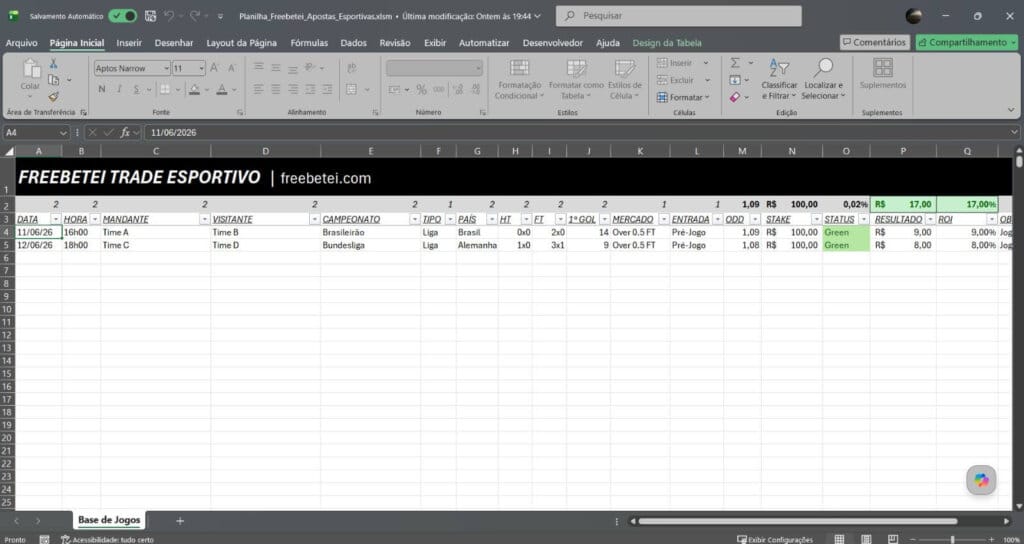Switch to the Design da Tabela tab
Screen dimensions: 1024x544
pyautogui.click(x=667, y=43)
